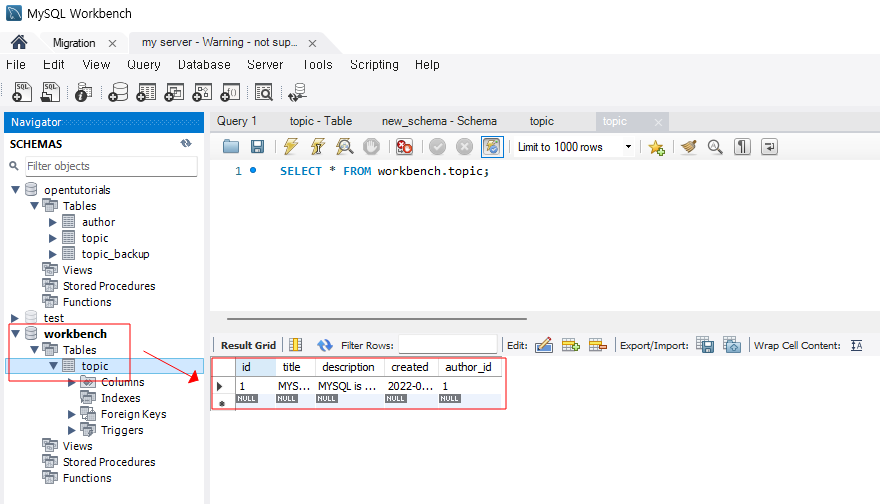Open the Database menu

pyautogui.click(x=204, y=65)
